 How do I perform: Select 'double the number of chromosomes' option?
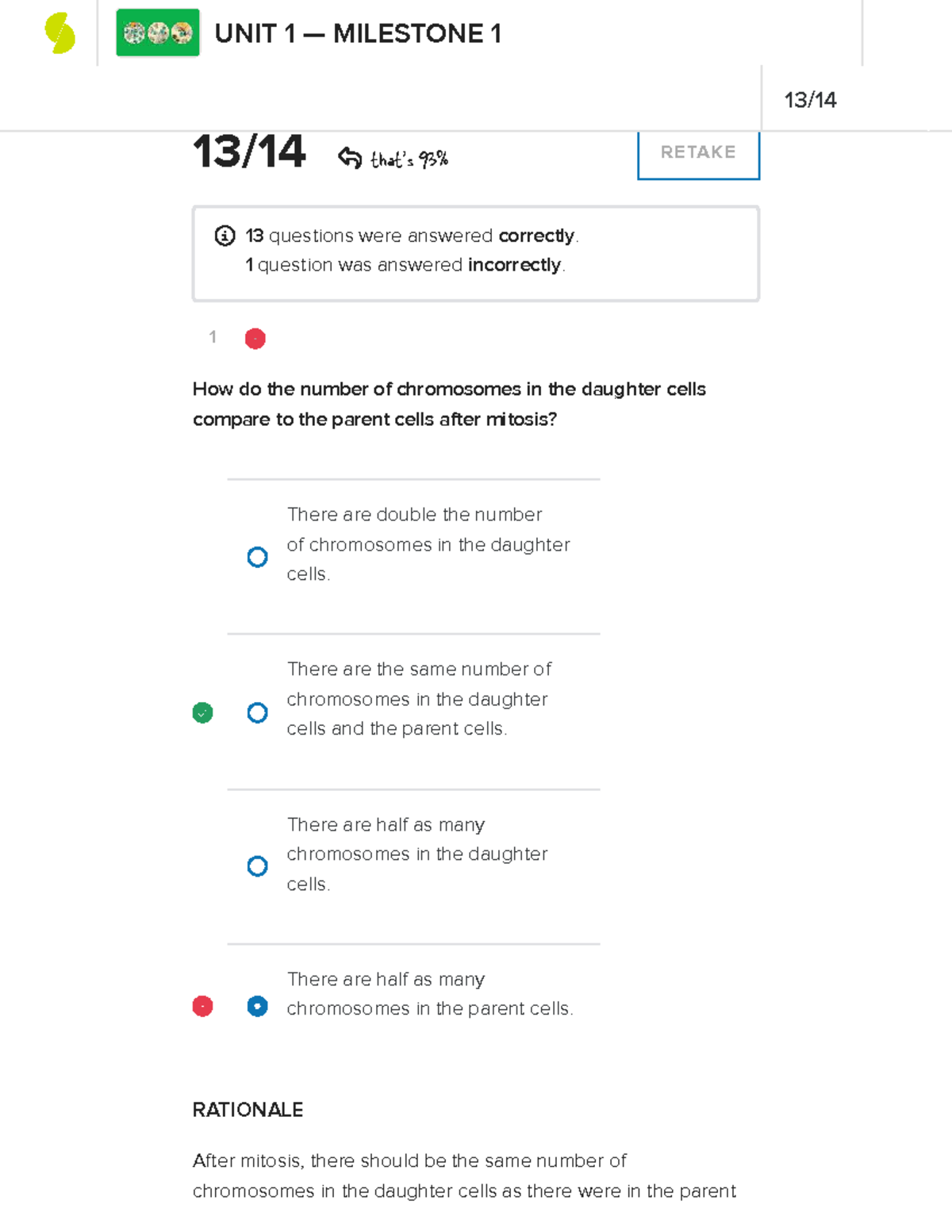(x=257, y=557)
